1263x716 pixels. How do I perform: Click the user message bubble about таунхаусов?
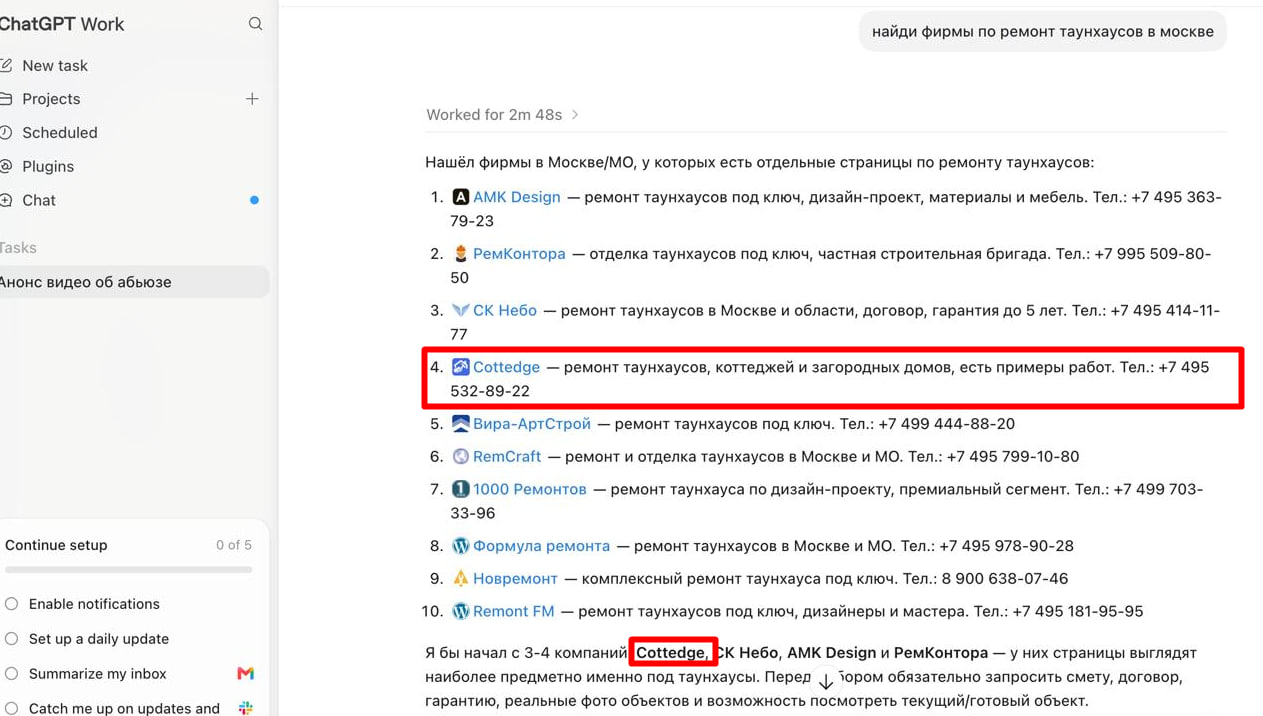pyautogui.click(x=1043, y=31)
